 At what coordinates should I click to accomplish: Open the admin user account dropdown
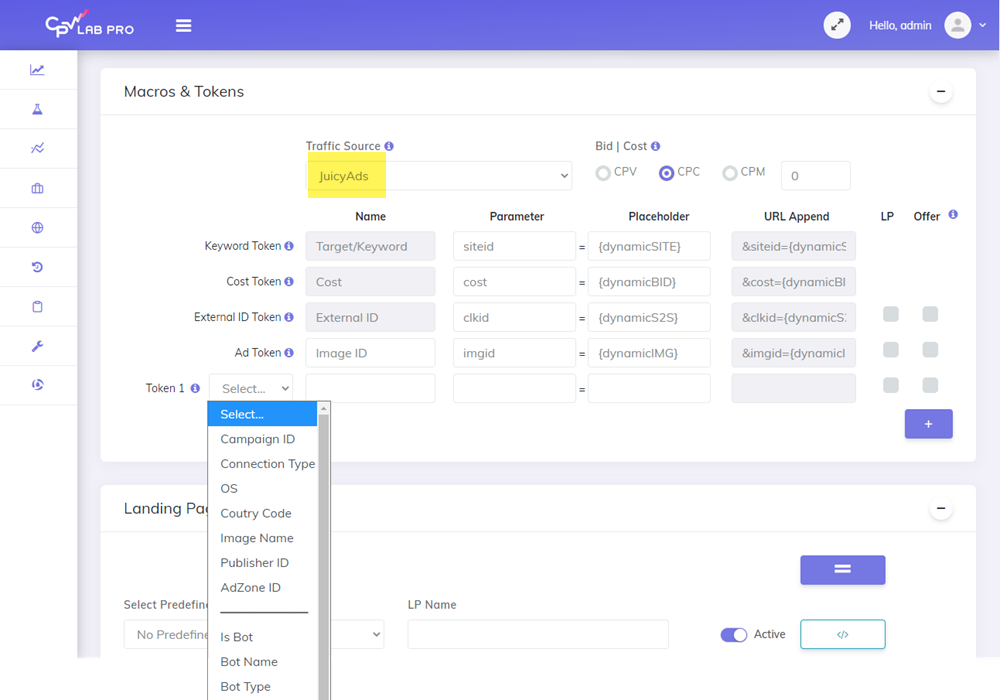point(958,26)
